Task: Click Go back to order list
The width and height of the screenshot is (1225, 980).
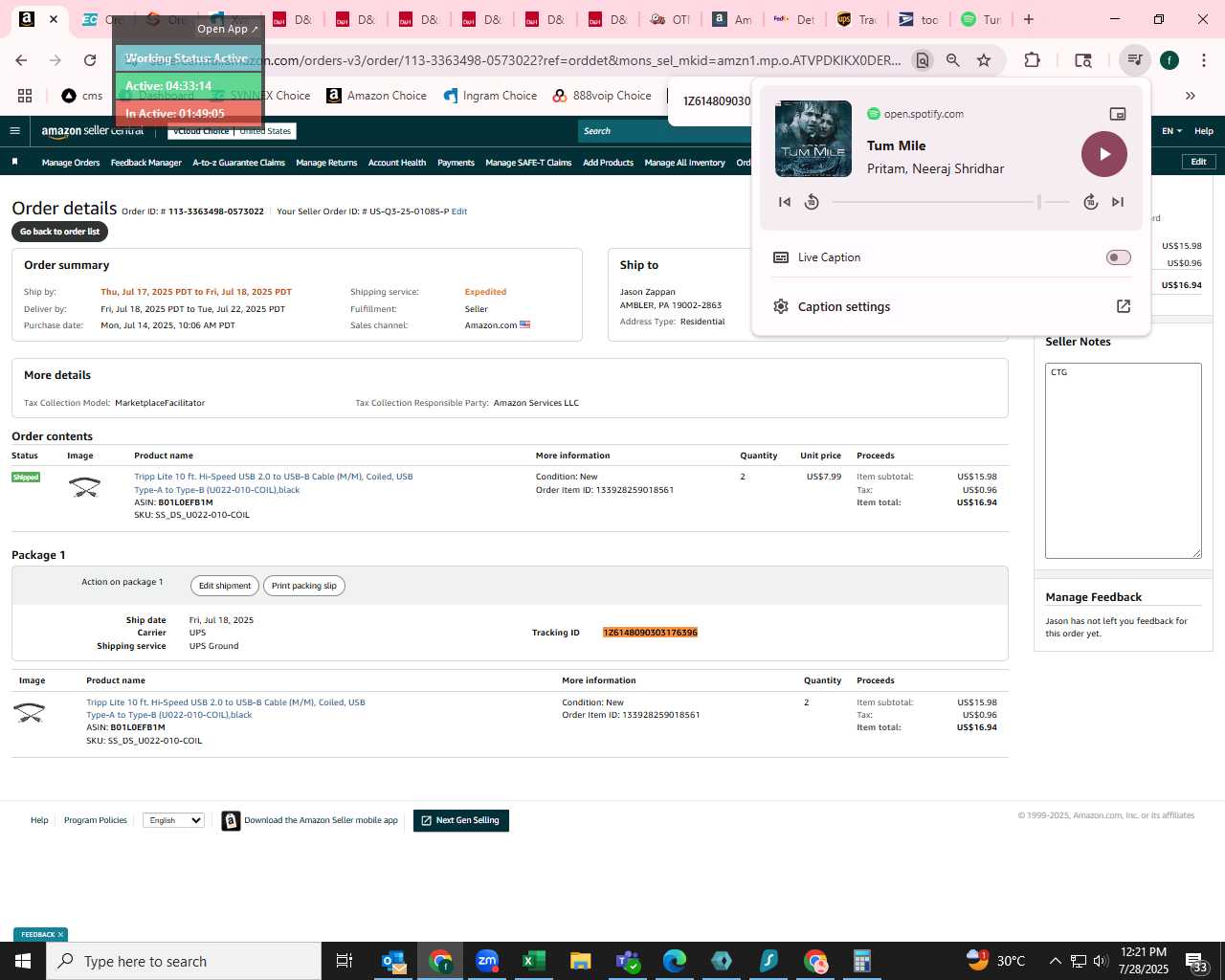Action: [x=59, y=232]
